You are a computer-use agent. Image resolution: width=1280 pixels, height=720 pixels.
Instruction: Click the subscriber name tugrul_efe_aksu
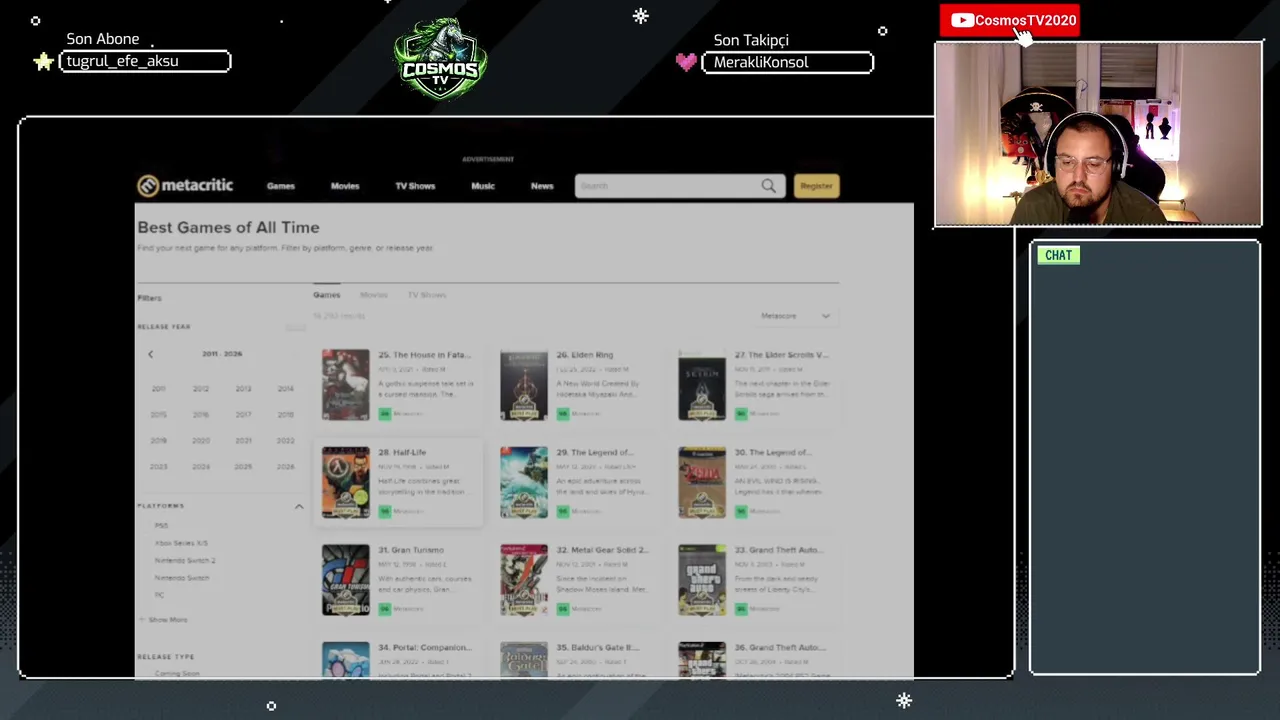click(x=122, y=61)
